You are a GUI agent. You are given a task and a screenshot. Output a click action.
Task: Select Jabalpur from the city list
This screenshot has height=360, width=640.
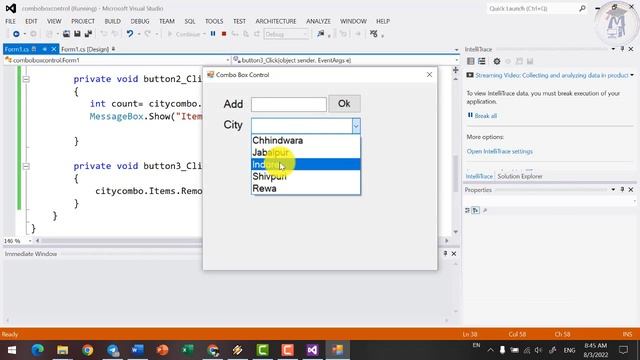pyautogui.click(x=306, y=152)
